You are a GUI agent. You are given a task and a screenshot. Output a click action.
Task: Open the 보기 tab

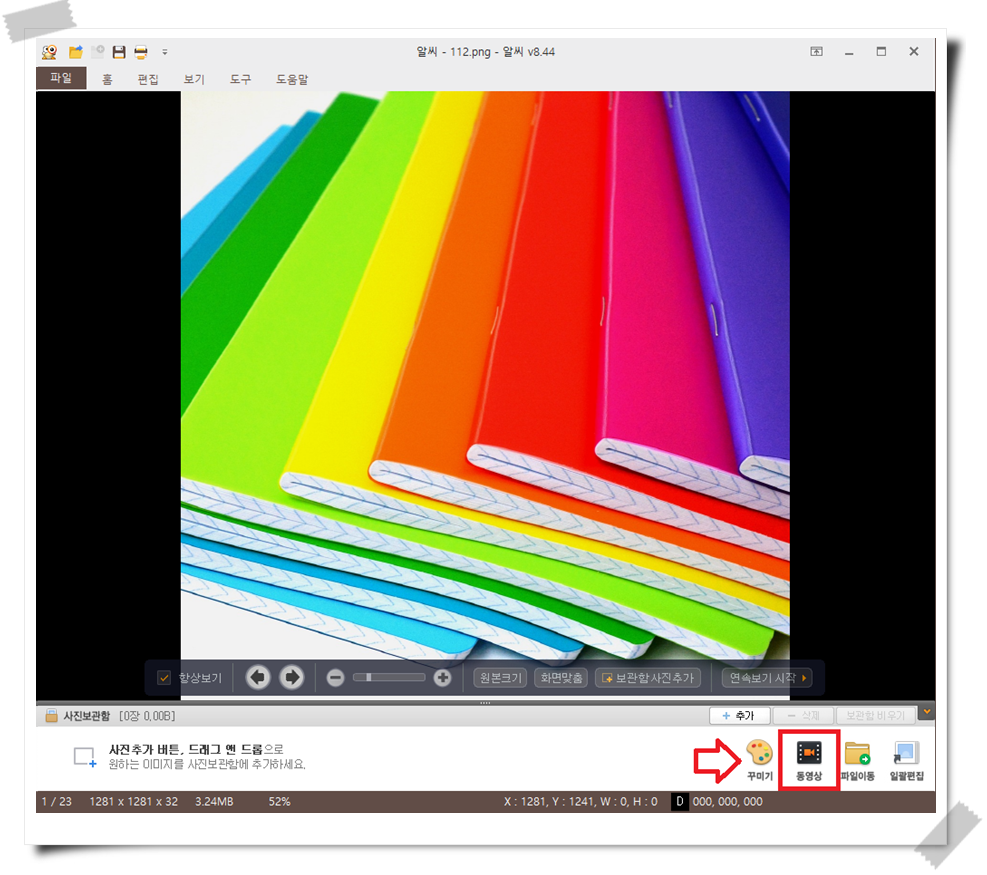194,79
